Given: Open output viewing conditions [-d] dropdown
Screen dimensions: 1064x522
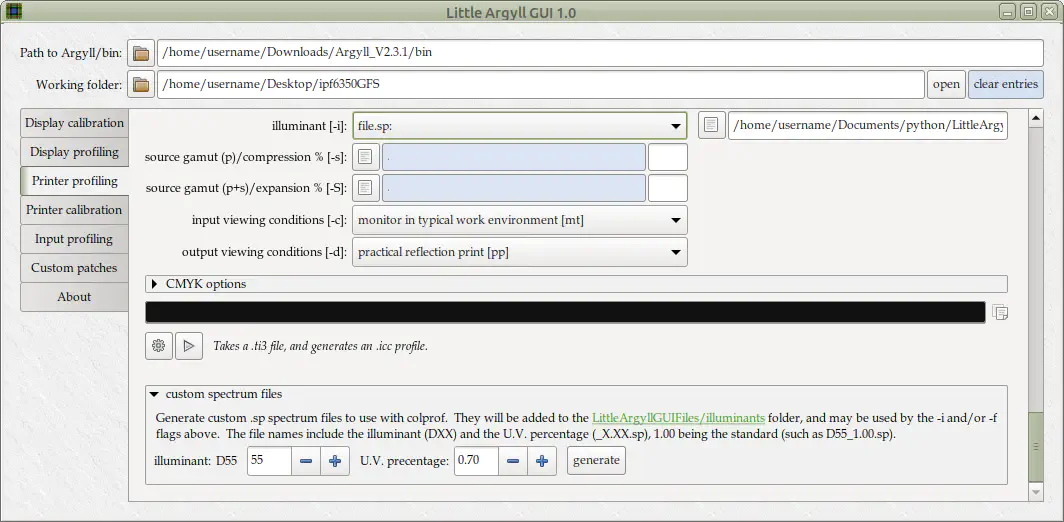Looking at the screenshot, I should tap(520, 252).
